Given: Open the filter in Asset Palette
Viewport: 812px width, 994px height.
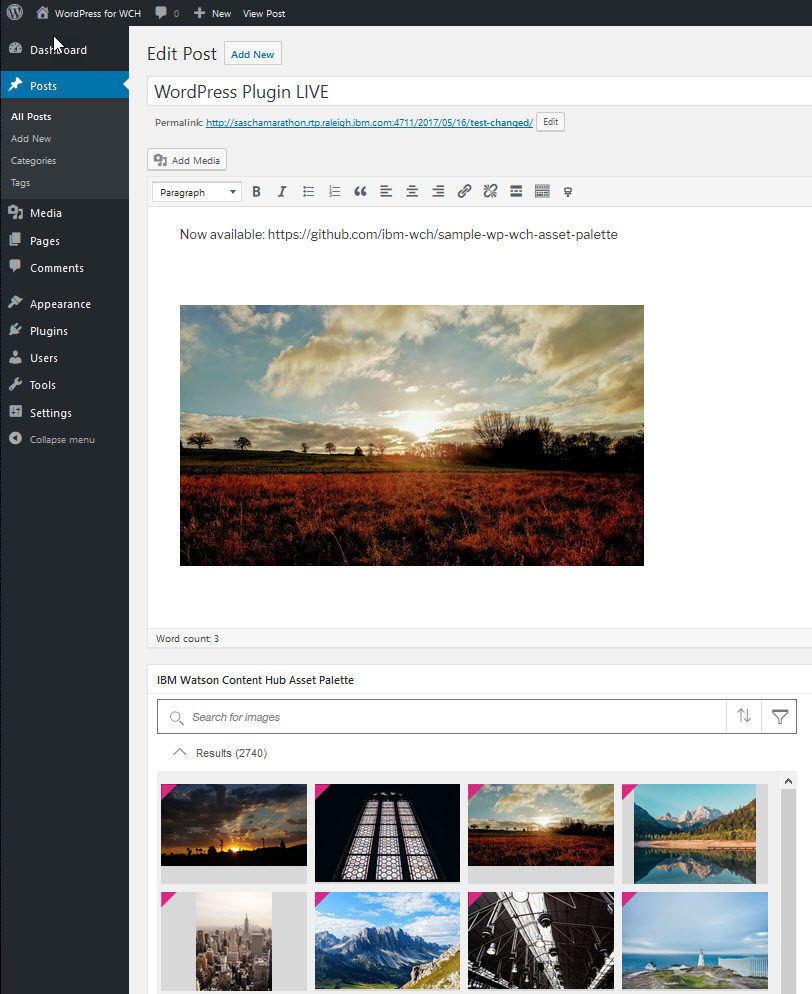Looking at the screenshot, I should (x=780, y=716).
